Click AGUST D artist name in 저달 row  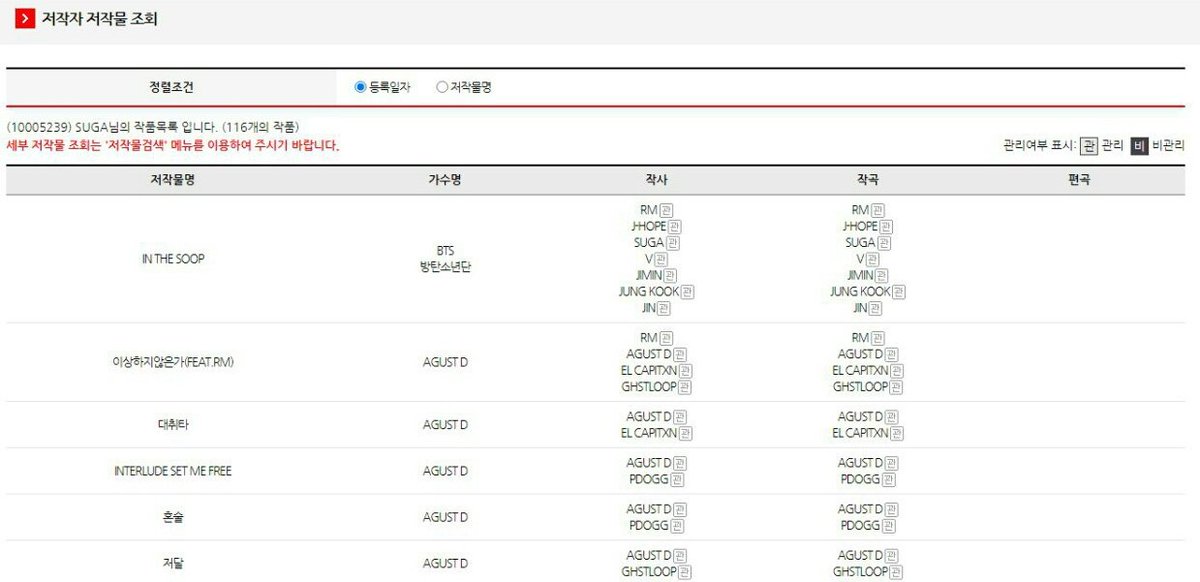coord(445,564)
